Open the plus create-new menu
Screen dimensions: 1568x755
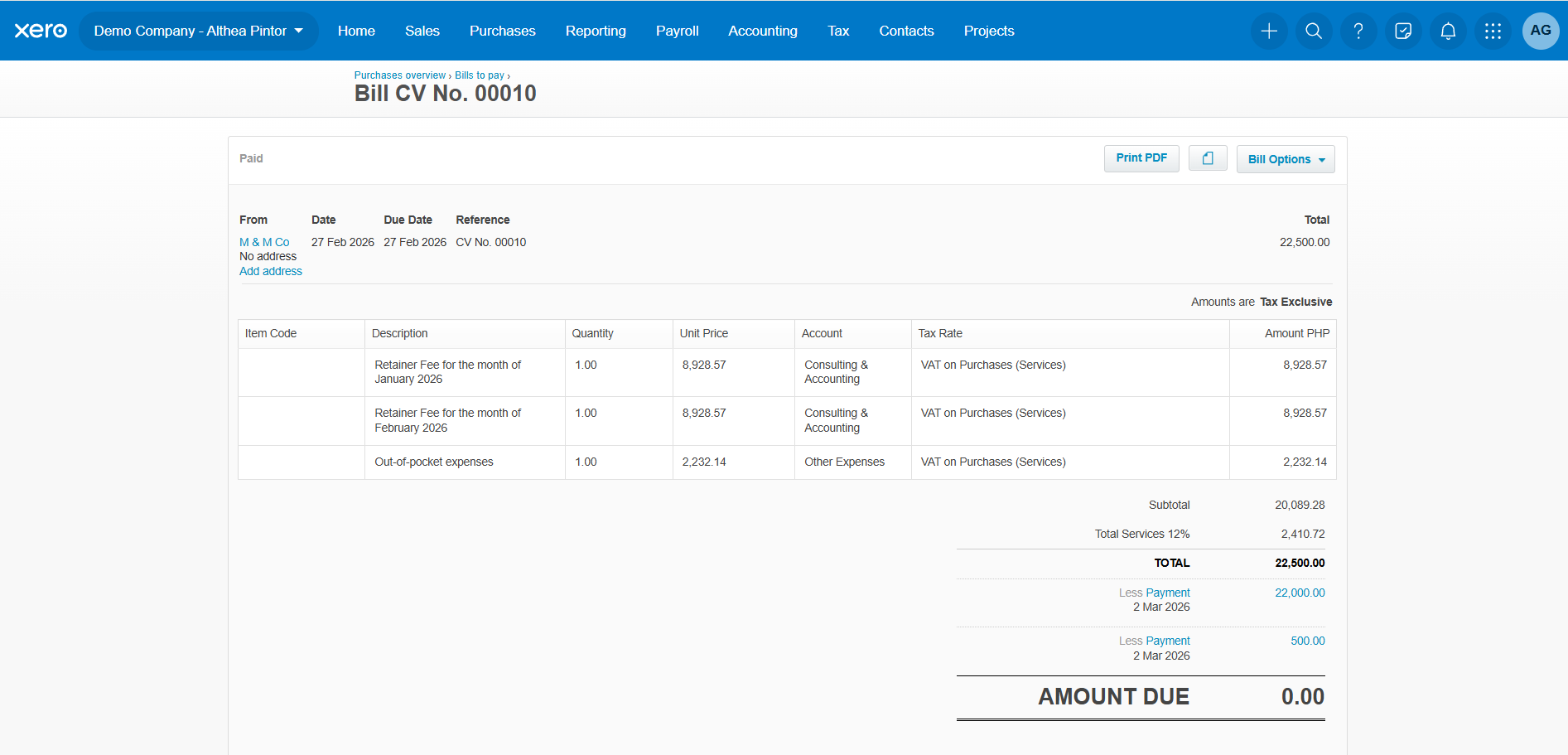click(x=1269, y=31)
